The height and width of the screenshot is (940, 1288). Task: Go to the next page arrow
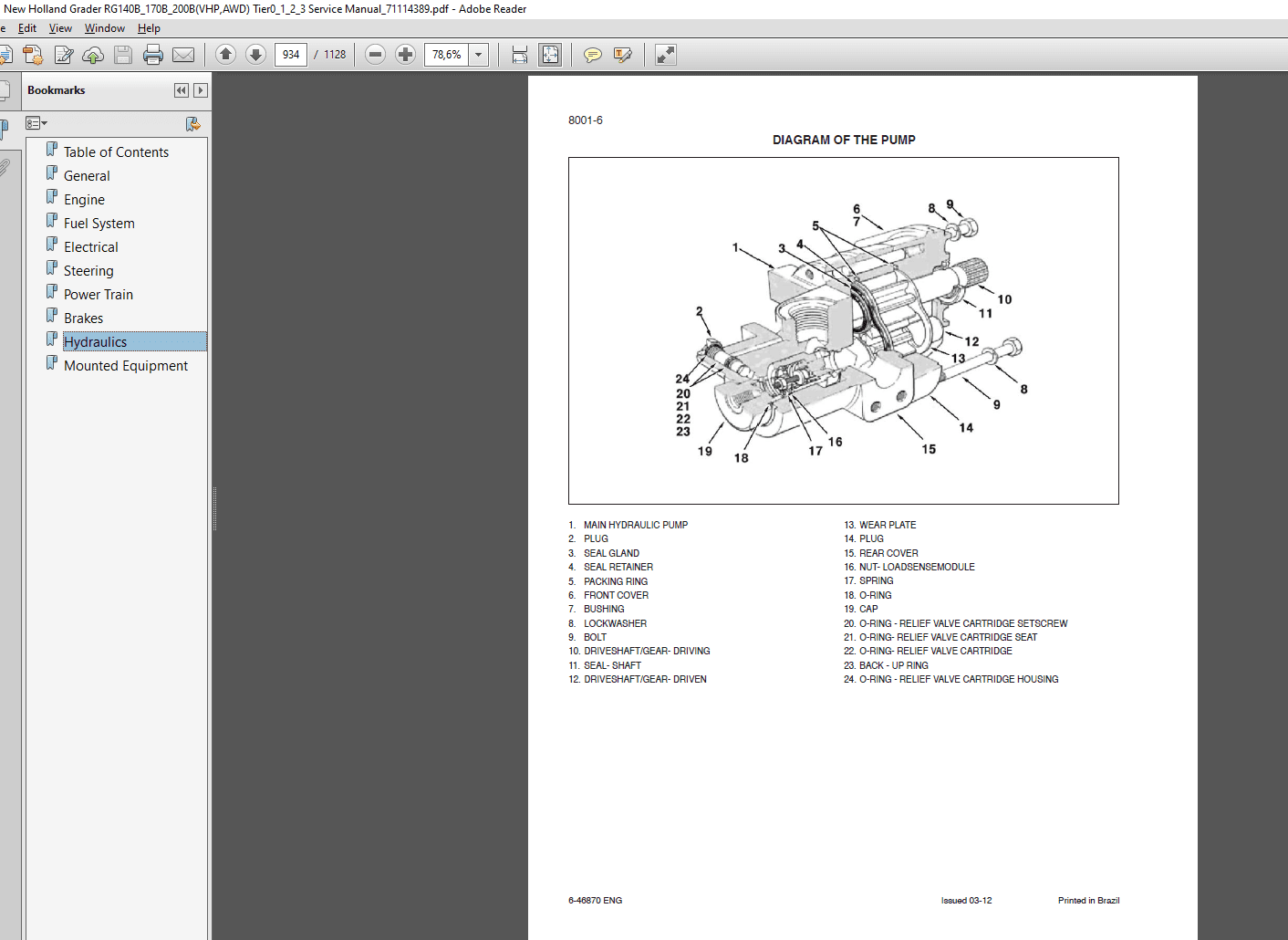coord(256,55)
